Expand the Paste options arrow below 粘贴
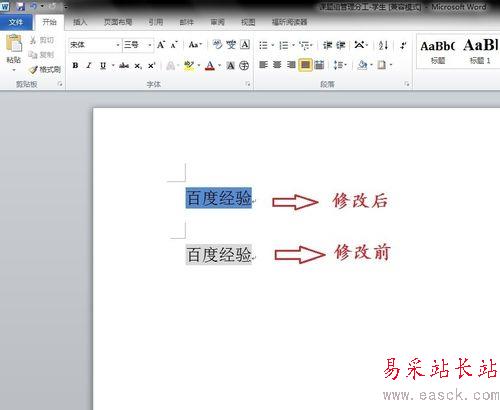Screen dimensions: 500x410 (14, 70)
